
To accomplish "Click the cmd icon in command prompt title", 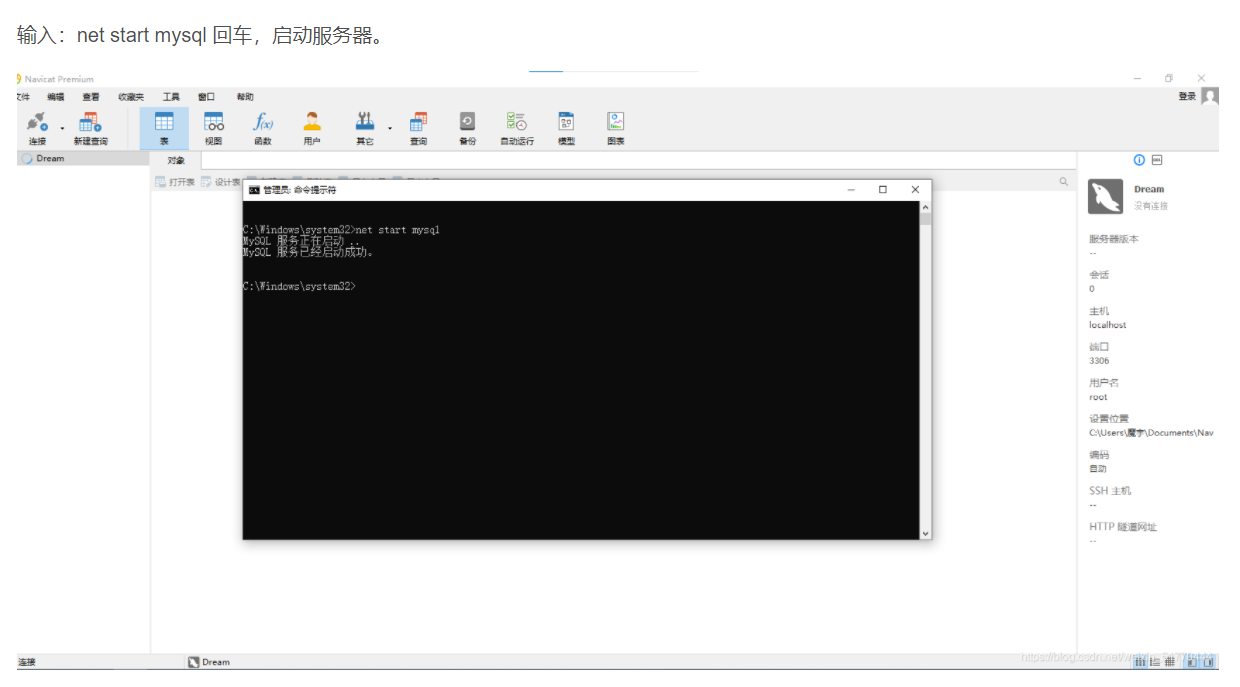I will pyautogui.click(x=254, y=189).
